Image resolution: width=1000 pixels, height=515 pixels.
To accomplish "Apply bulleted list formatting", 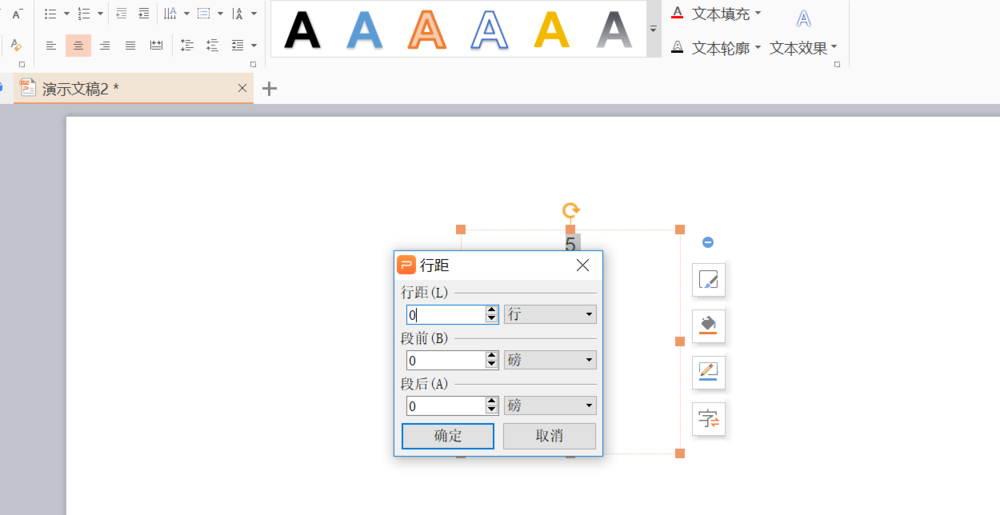I will [50, 13].
